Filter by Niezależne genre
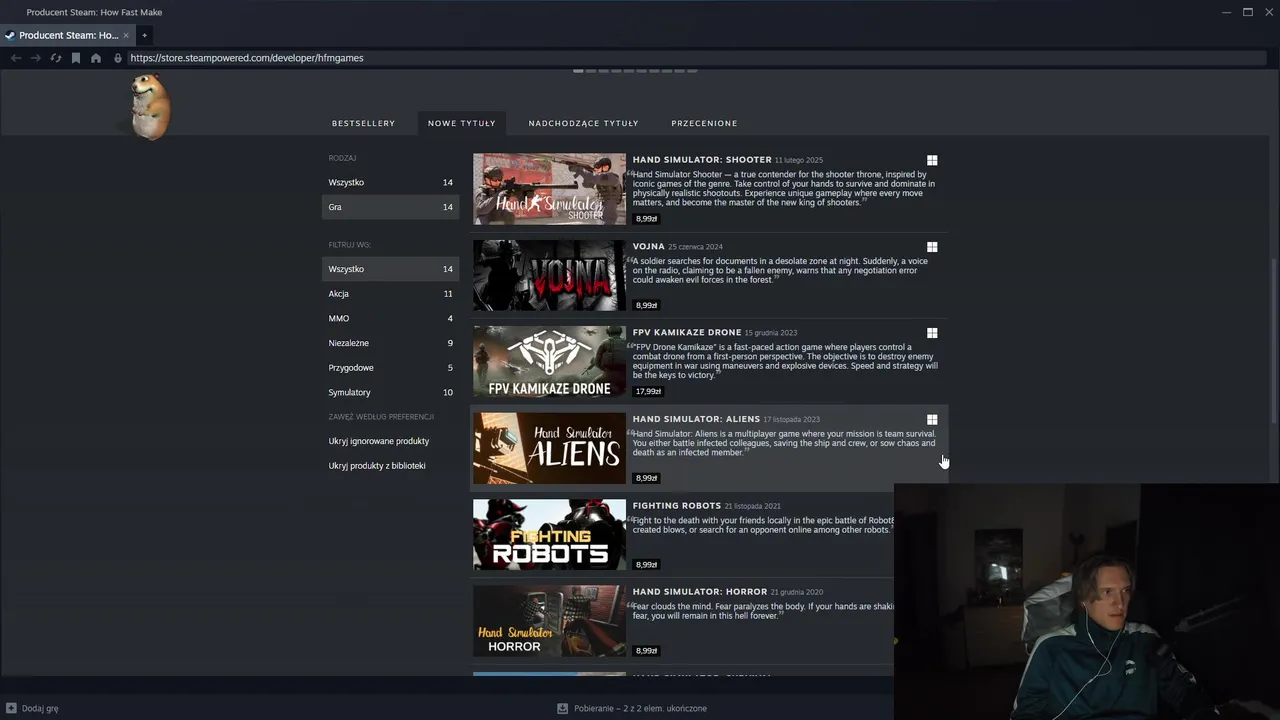Screen dimensions: 1280x720 click(x=390, y=343)
